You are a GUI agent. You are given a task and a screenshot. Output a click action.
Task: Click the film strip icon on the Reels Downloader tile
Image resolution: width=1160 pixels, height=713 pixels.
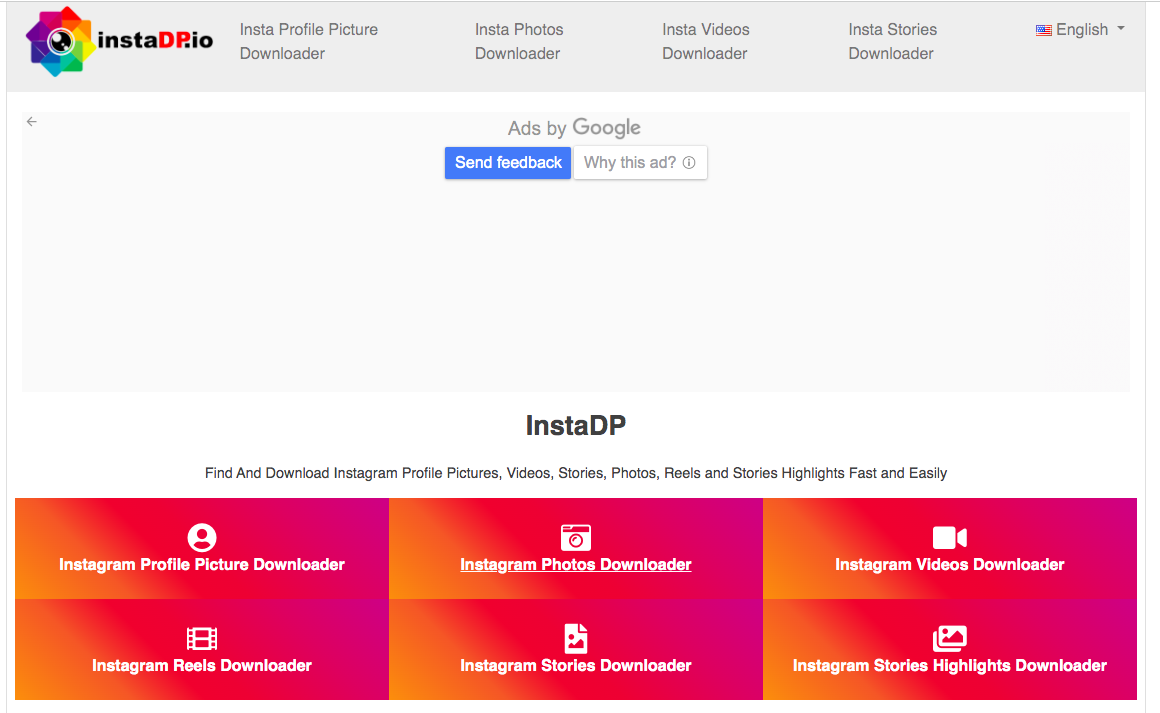tap(201, 638)
